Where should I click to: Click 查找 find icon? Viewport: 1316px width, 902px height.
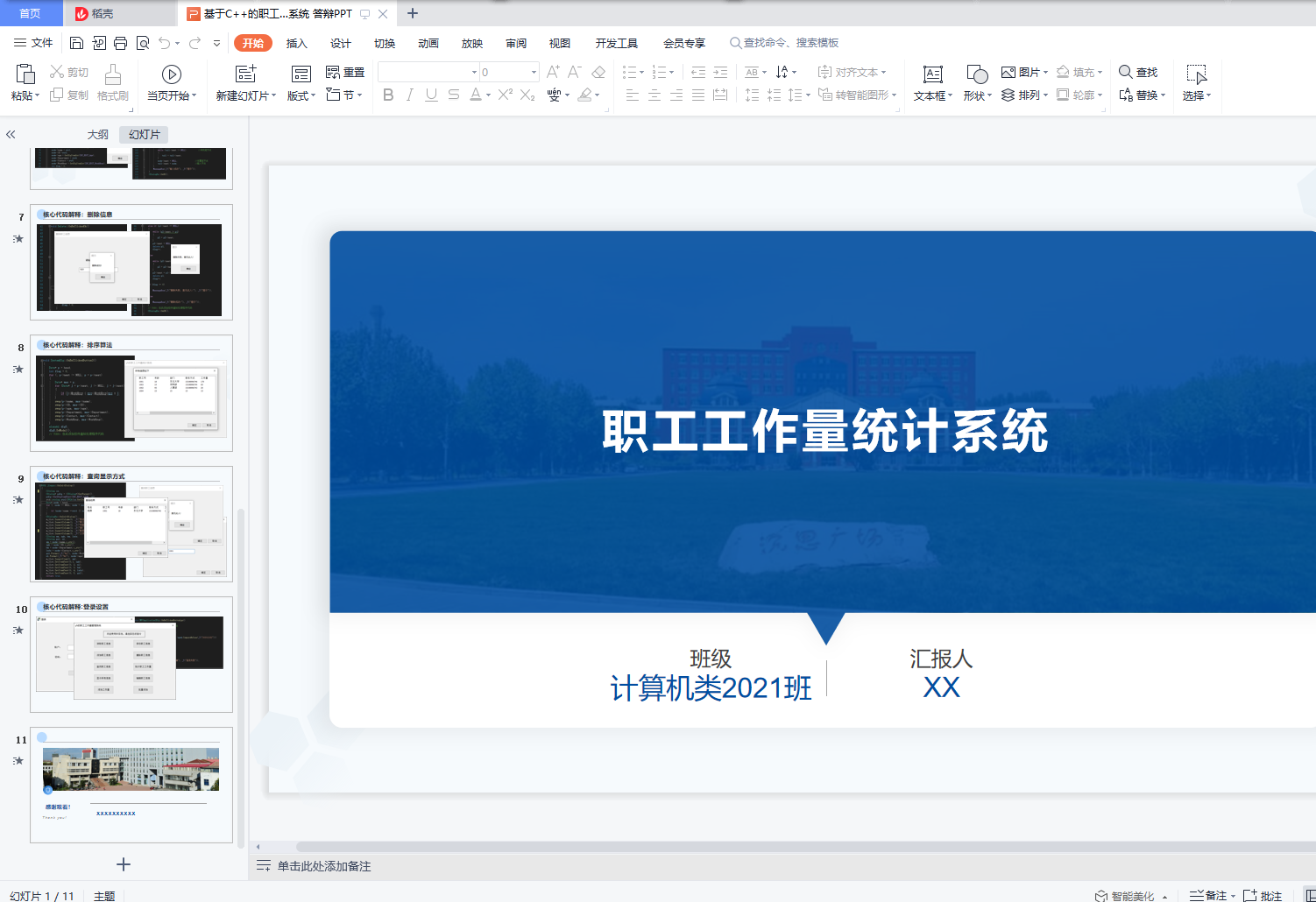pyautogui.click(x=1138, y=72)
